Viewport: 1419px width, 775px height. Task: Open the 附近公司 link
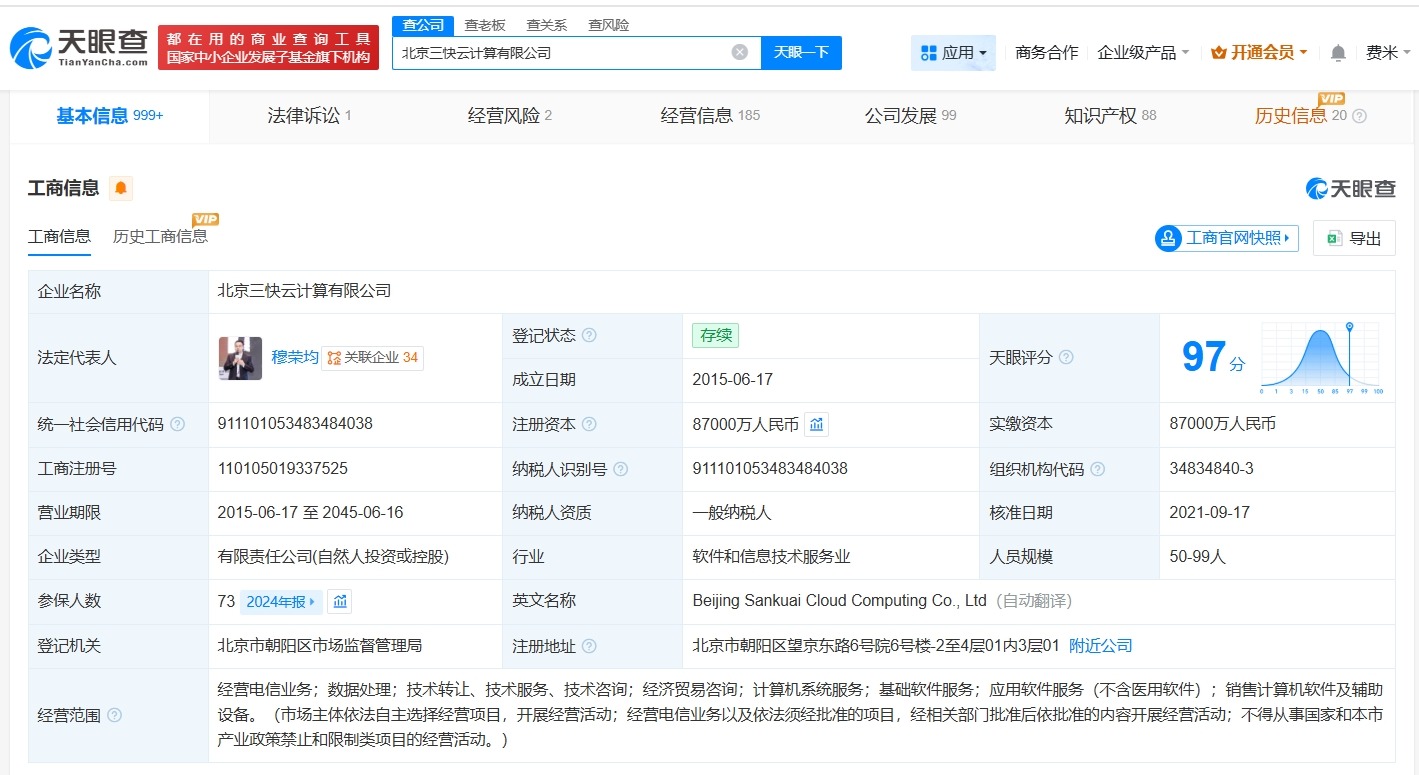(1100, 646)
